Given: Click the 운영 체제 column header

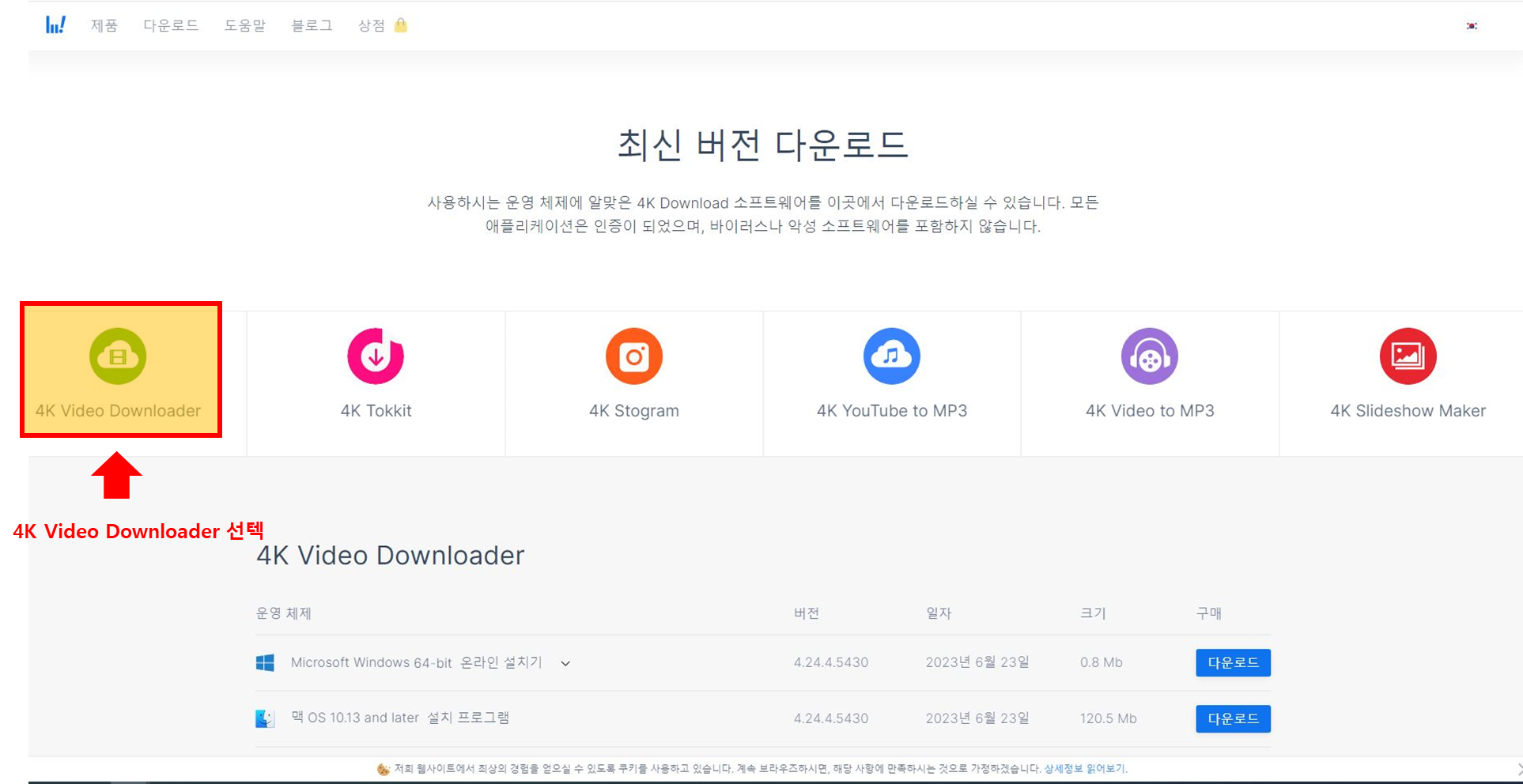Looking at the screenshot, I should click(283, 613).
